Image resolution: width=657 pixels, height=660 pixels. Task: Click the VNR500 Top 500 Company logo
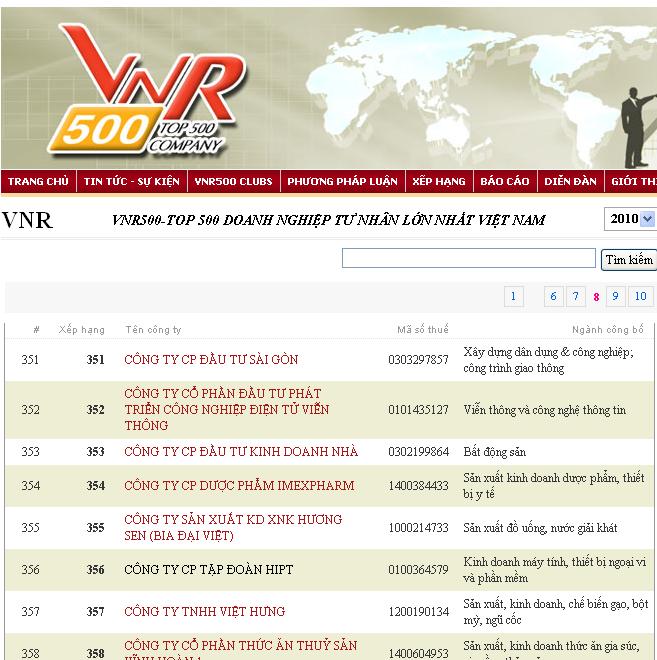(147, 90)
